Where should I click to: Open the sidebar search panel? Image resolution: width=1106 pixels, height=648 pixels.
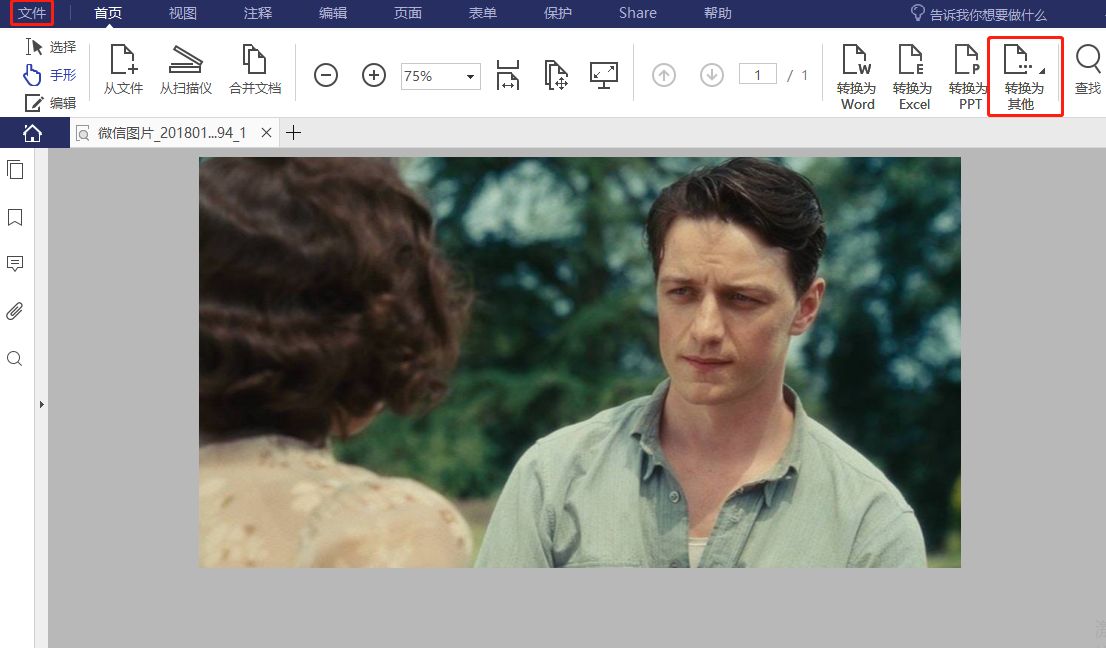(x=15, y=359)
